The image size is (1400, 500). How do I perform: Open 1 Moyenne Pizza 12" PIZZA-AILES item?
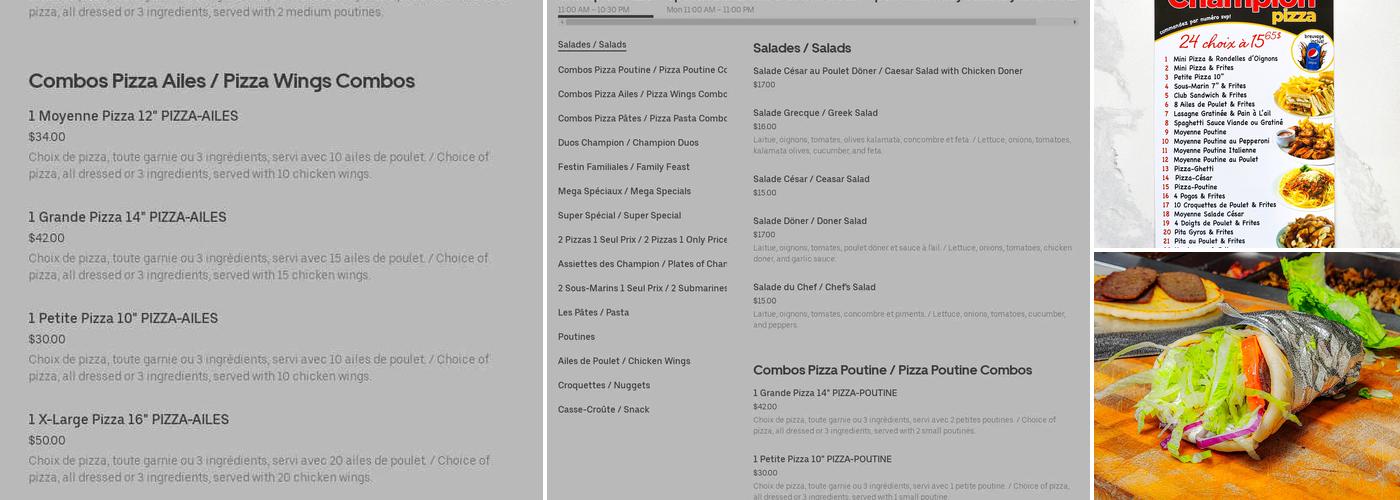click(133, 116)
